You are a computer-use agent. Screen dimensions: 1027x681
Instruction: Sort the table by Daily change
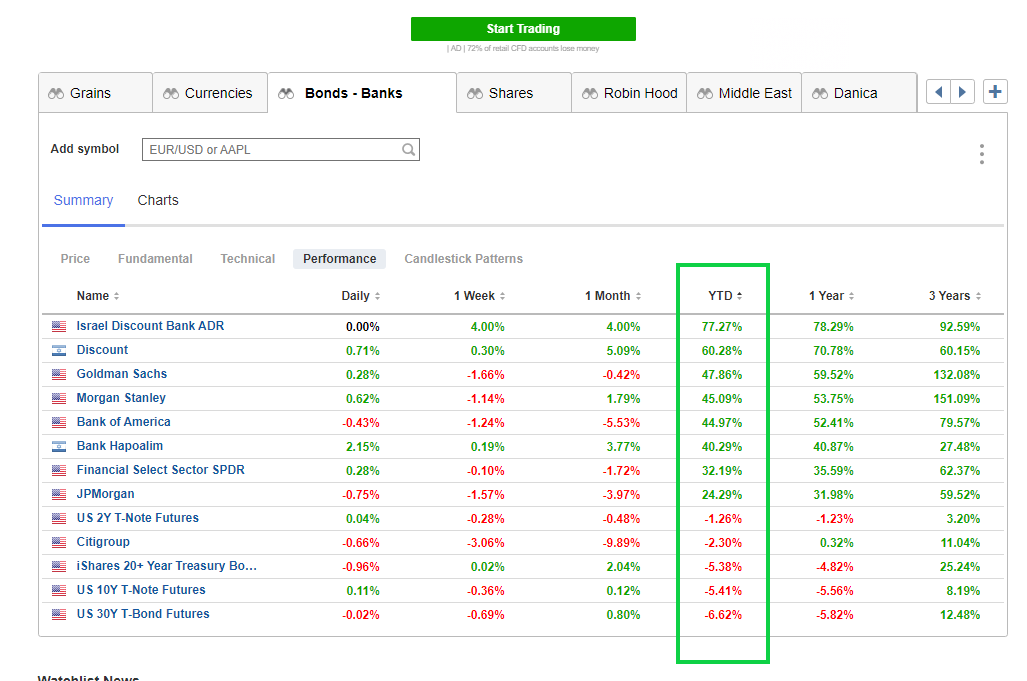click(360, 296)
